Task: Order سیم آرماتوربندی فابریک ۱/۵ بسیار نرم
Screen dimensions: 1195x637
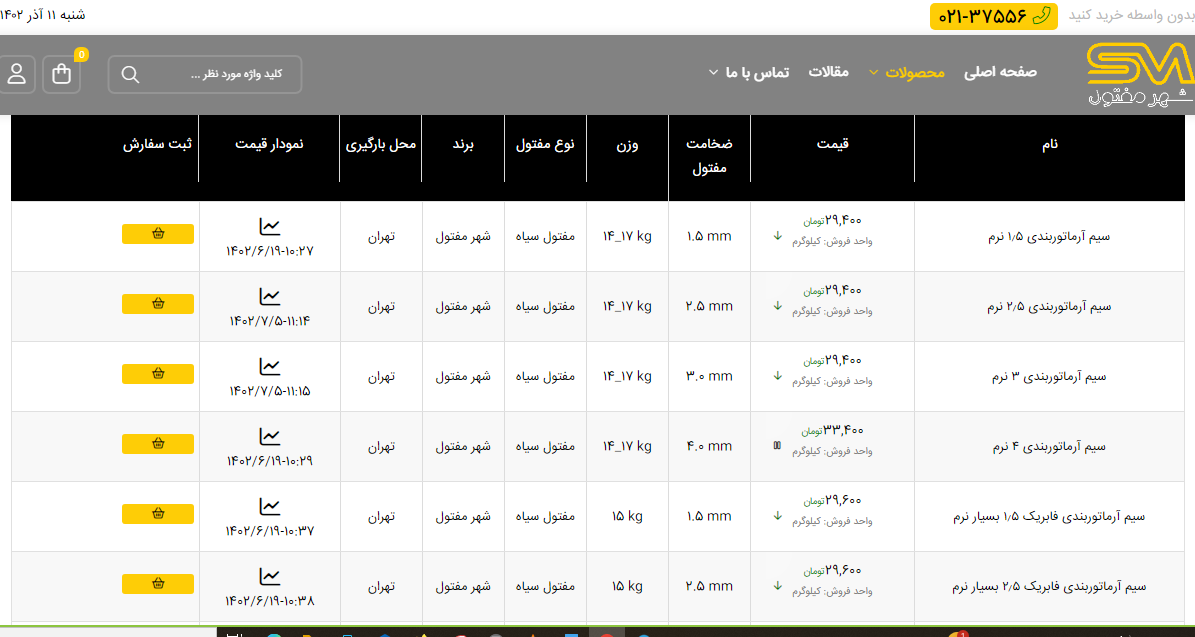Action: click(158, 514)
